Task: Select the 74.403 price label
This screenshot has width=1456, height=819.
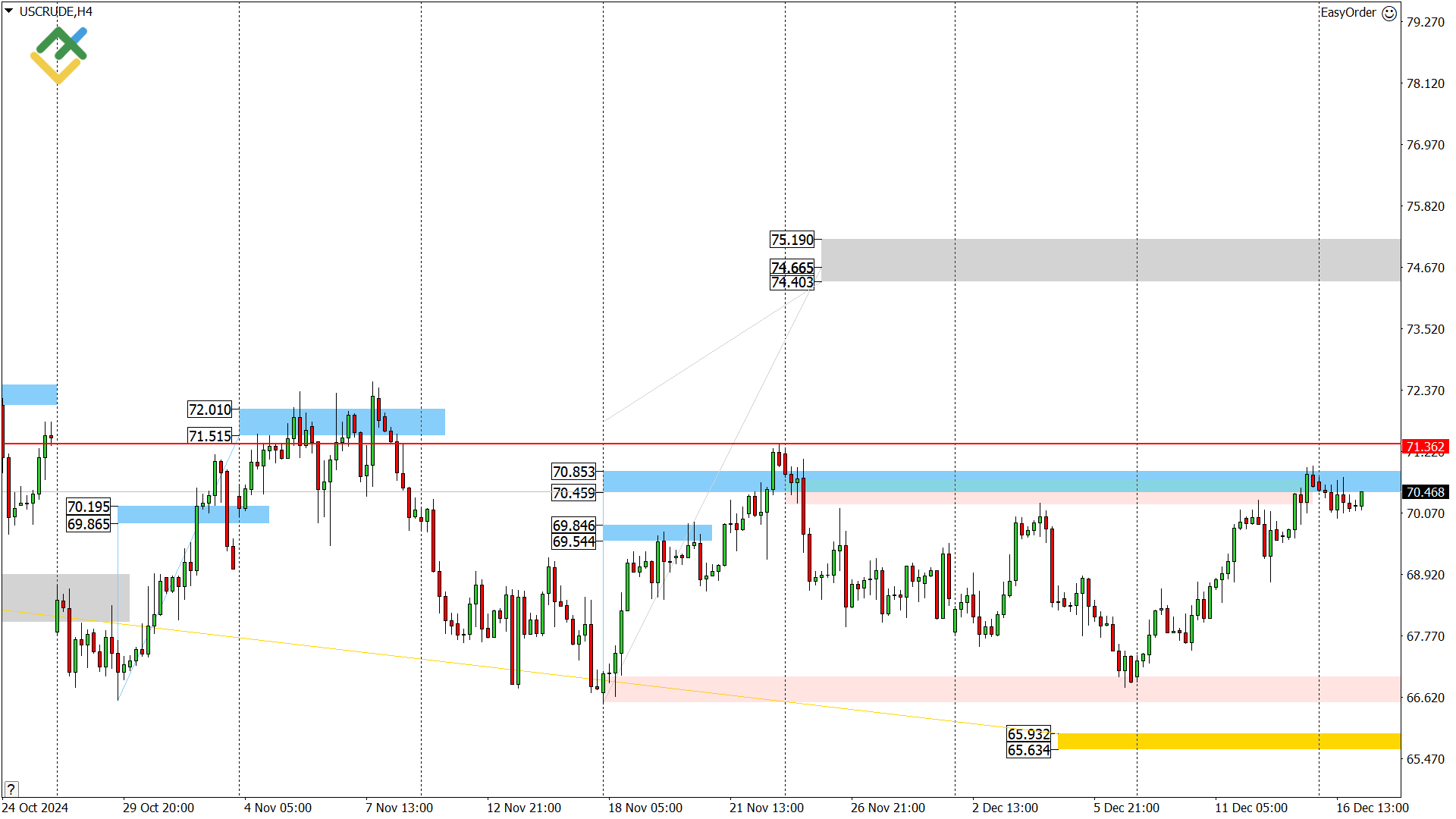Action: (792, 282)
